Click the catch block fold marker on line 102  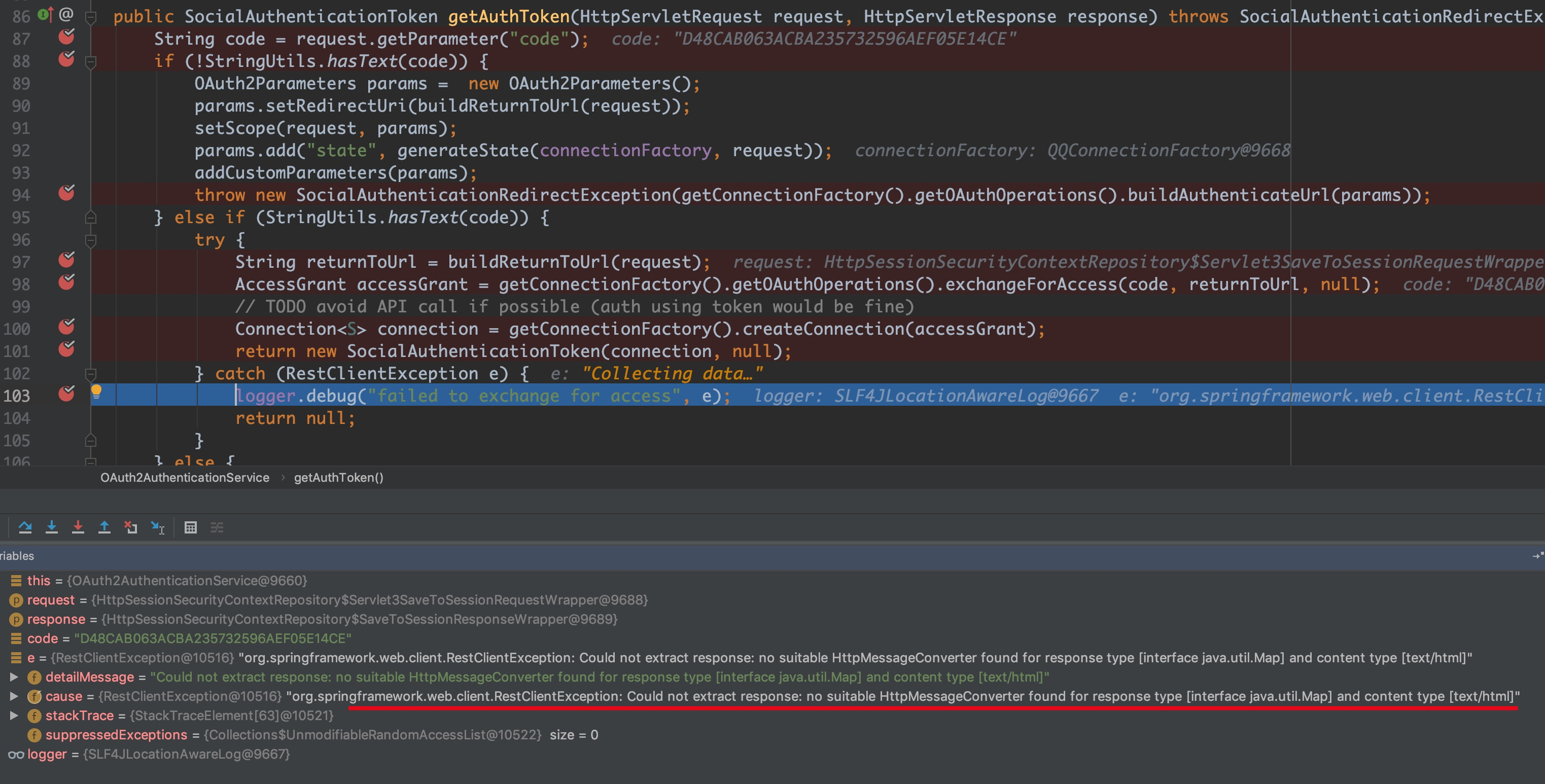(91, 374)
